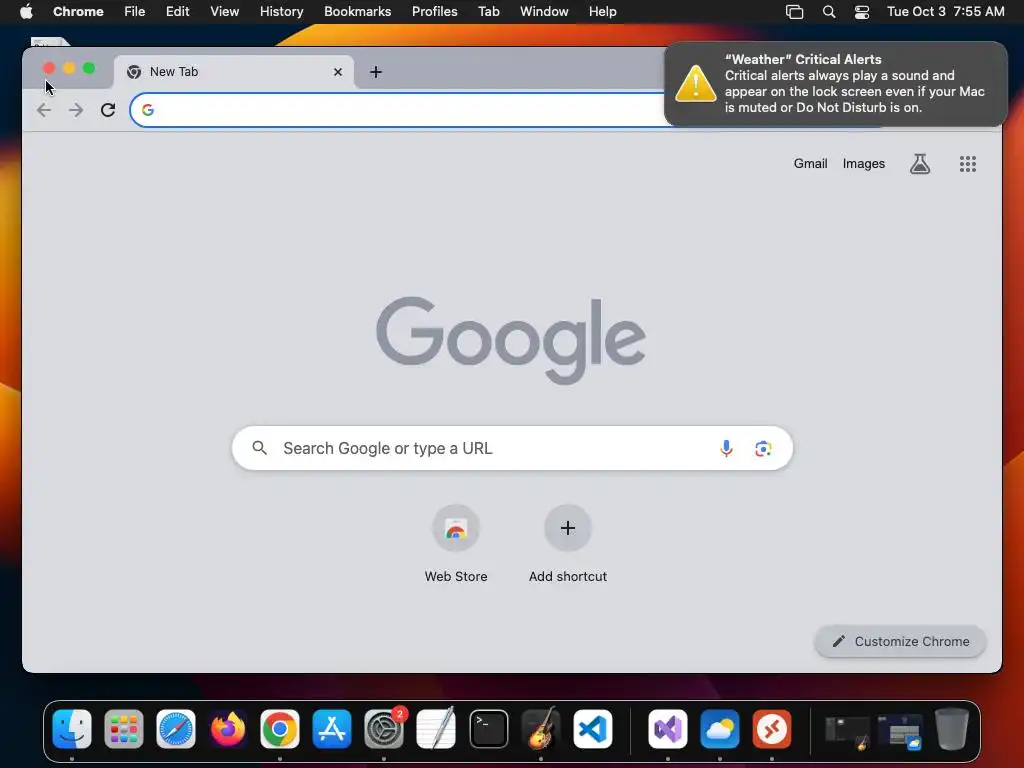Launch Safari from the Dock
Screen dimensions: 1024x768
coord(176,729)
